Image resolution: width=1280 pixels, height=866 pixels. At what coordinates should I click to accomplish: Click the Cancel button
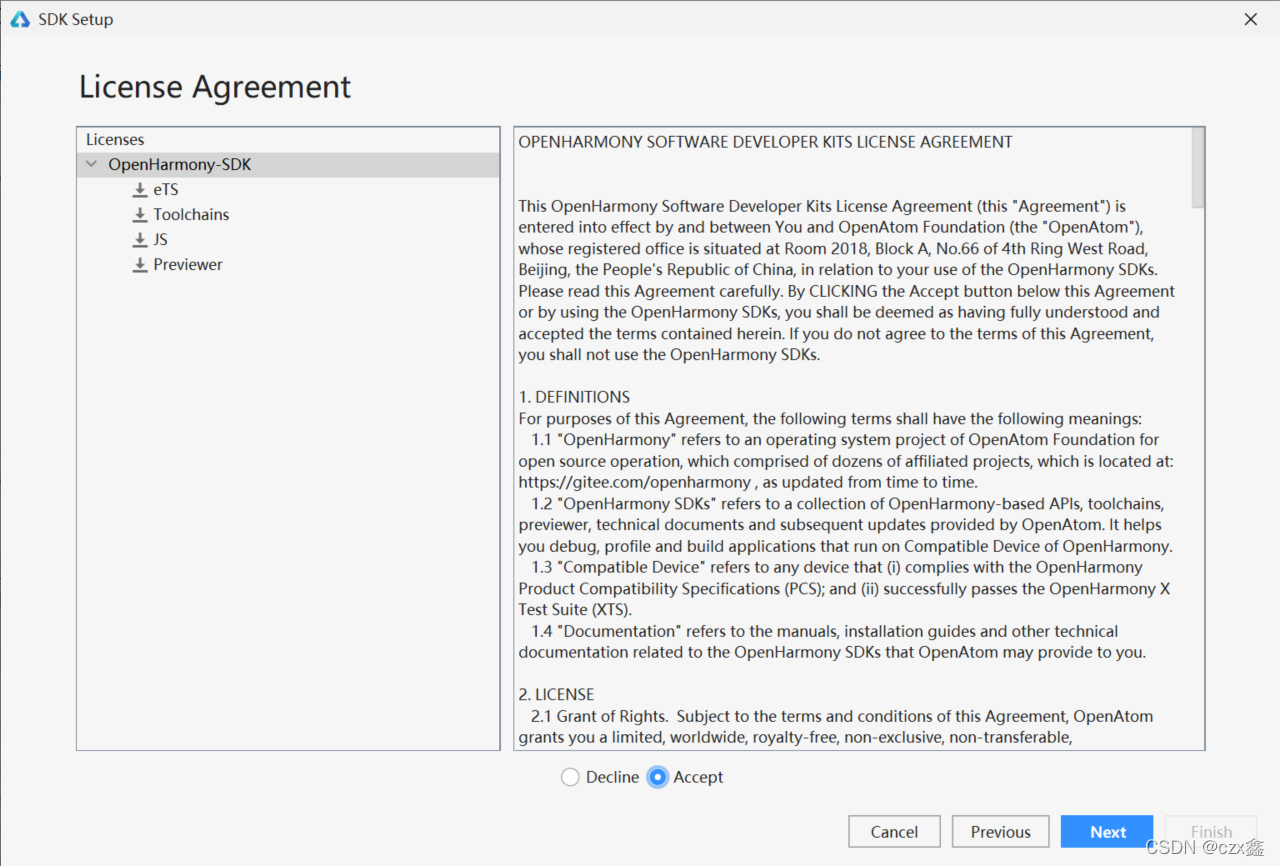(894, 832)
